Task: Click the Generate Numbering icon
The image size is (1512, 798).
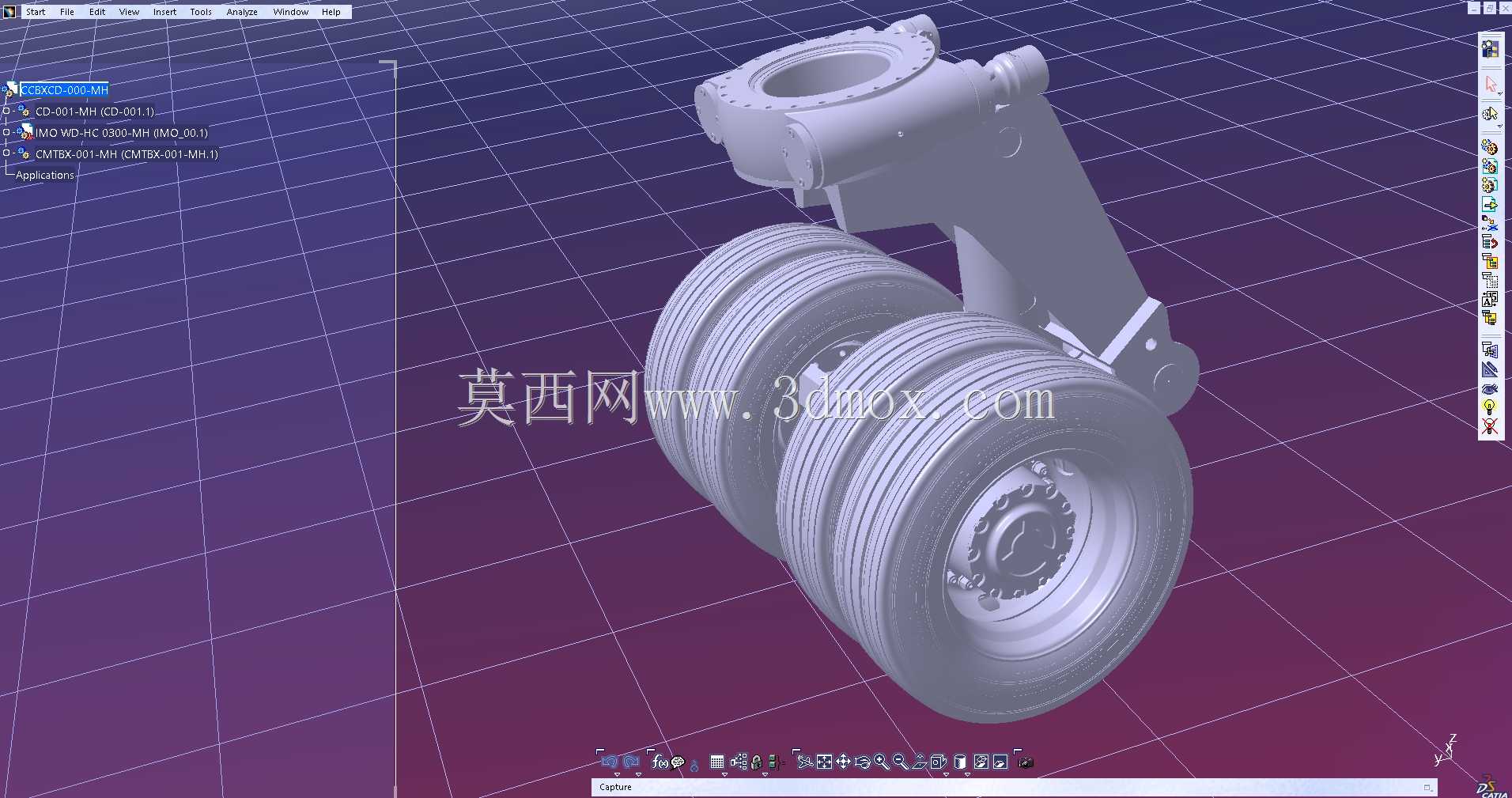Action: click(1490, 299)
